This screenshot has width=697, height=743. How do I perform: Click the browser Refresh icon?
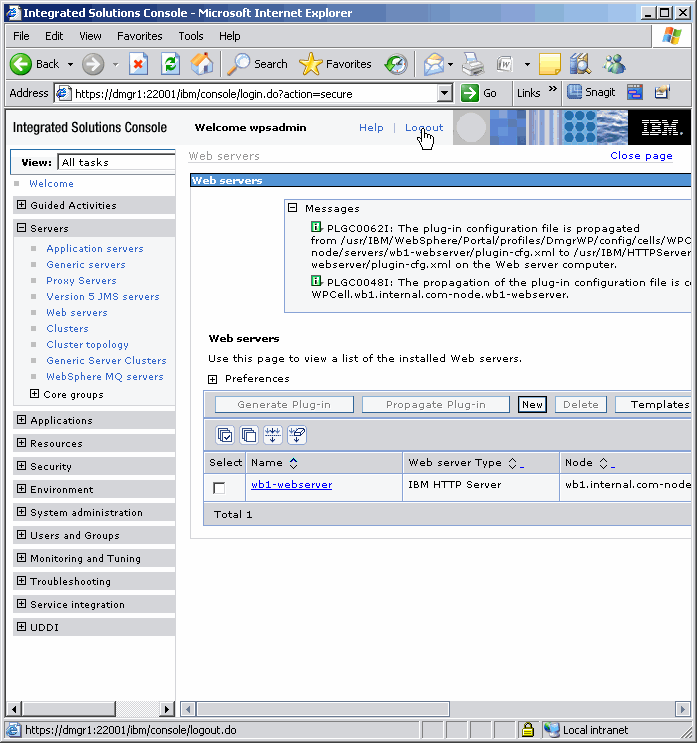[x=171, y=64]
